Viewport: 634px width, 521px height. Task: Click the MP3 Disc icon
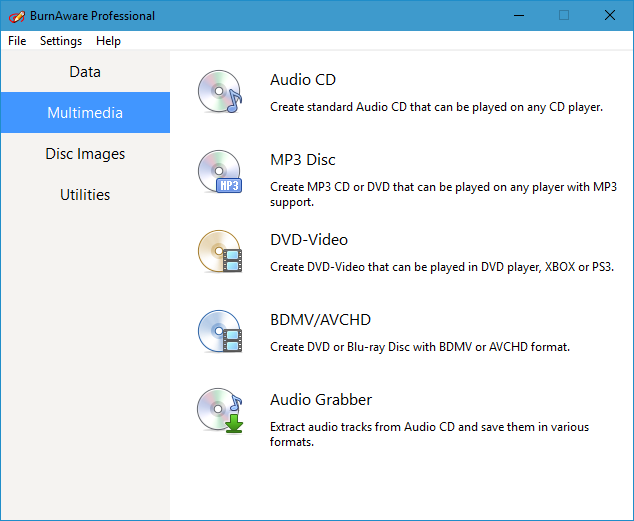pyautogui.click(x=220, y=172)
